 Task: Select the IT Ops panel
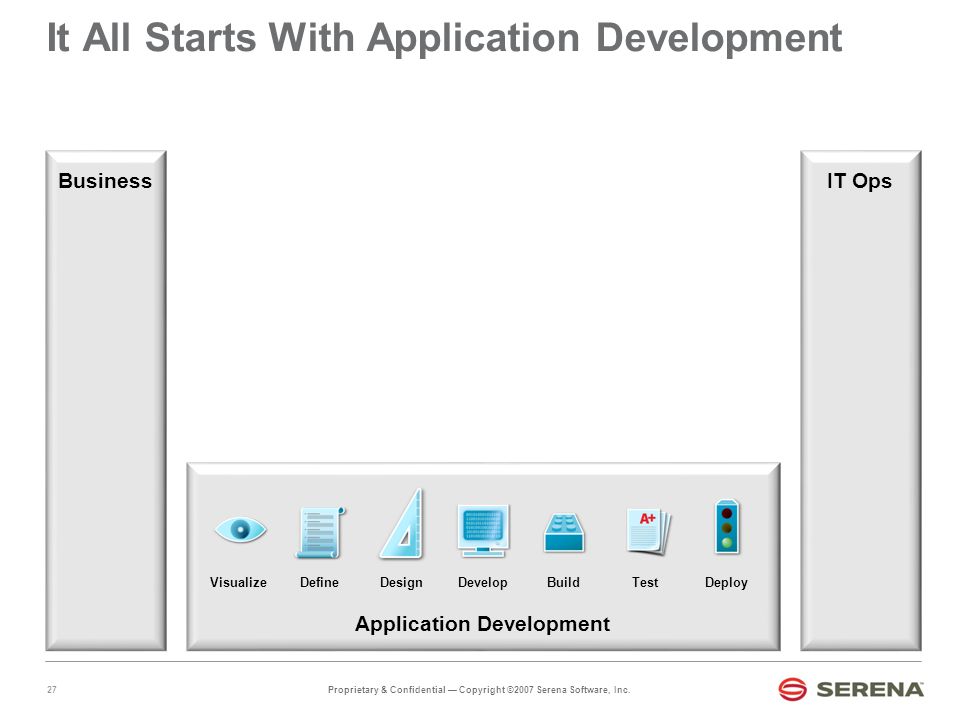click(860, 400)
